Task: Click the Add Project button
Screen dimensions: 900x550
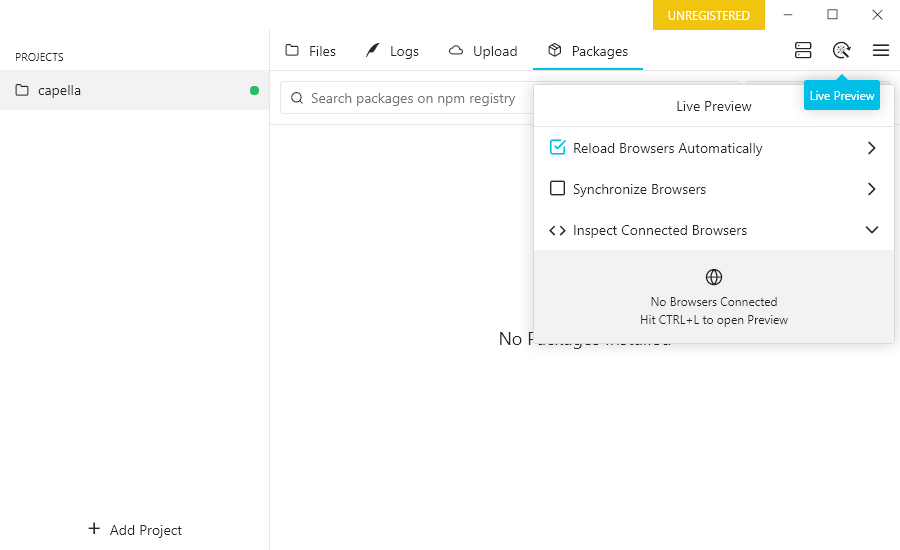Action: coord(135,530)
